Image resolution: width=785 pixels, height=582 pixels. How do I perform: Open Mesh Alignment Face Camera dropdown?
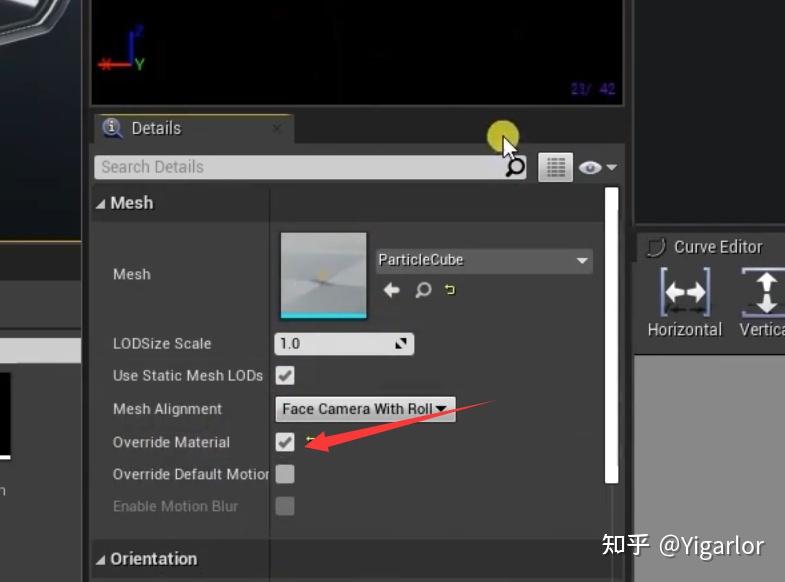(x=365, y=409)
